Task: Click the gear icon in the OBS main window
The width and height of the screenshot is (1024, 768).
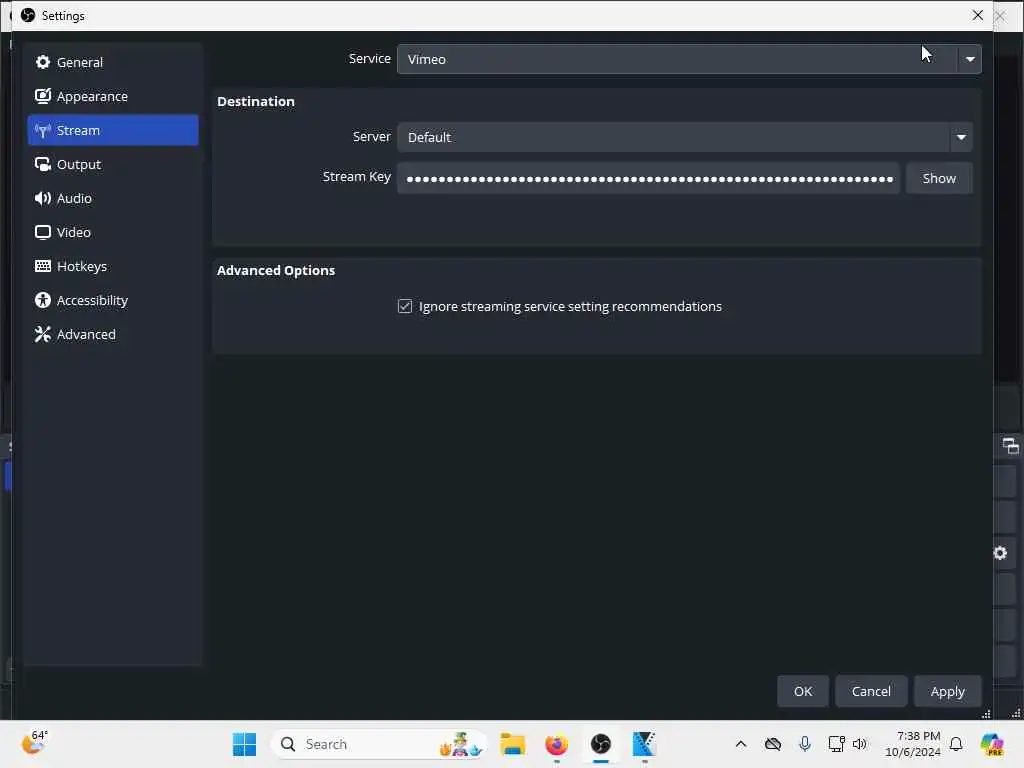Action: click(x=1000, y=553)
